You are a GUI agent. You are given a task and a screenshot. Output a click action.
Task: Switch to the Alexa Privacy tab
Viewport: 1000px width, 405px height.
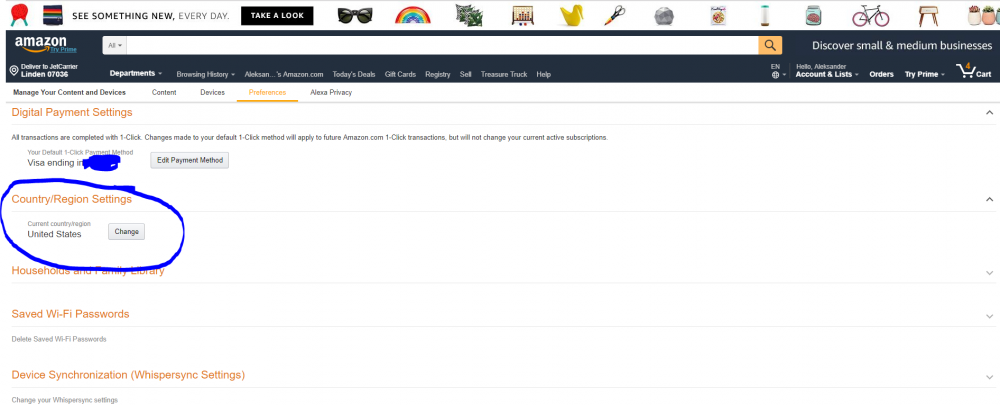coord(331,93)
